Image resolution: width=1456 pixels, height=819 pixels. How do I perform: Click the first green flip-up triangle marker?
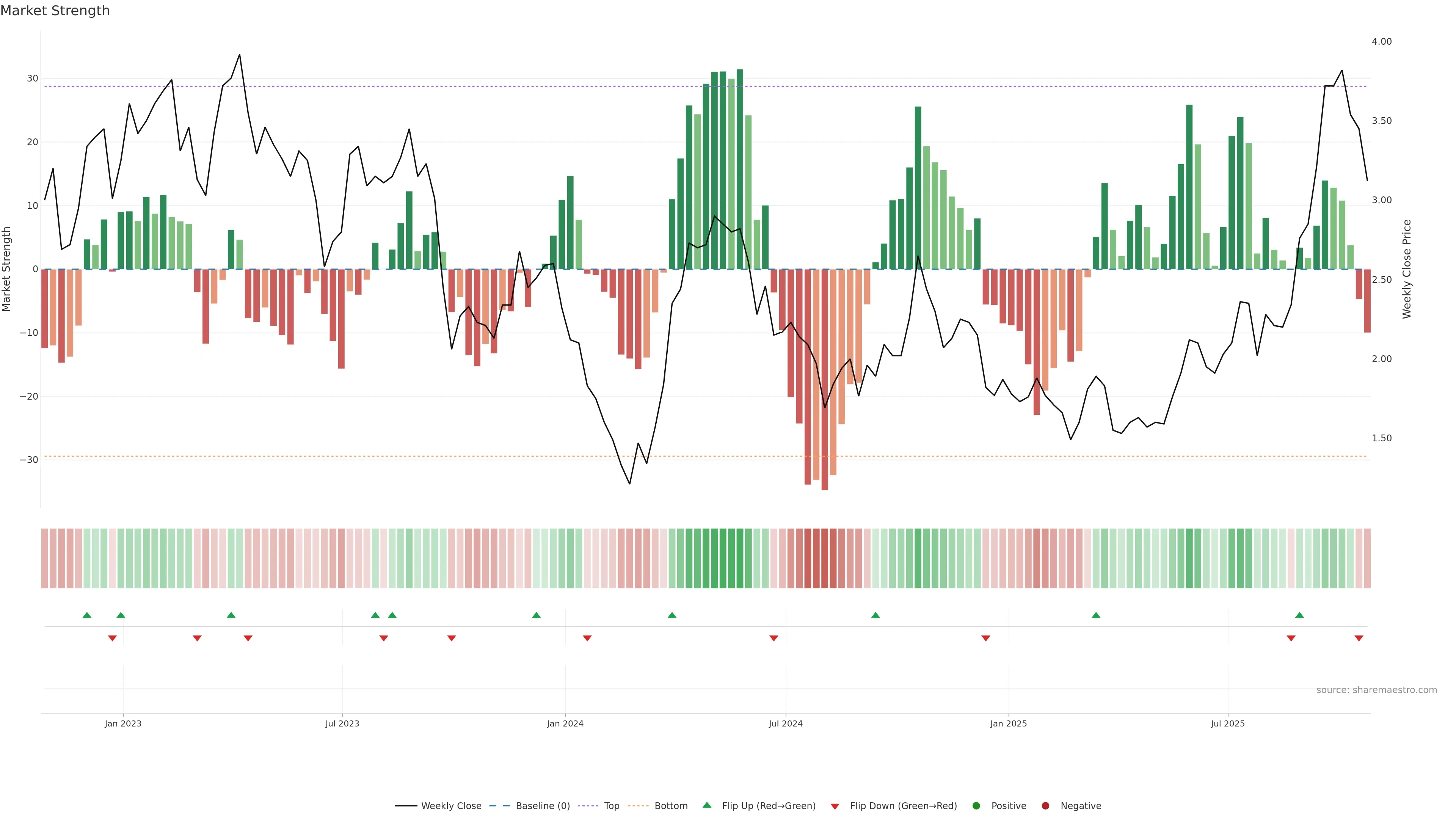pyautogui.click(x=87, y=615)
